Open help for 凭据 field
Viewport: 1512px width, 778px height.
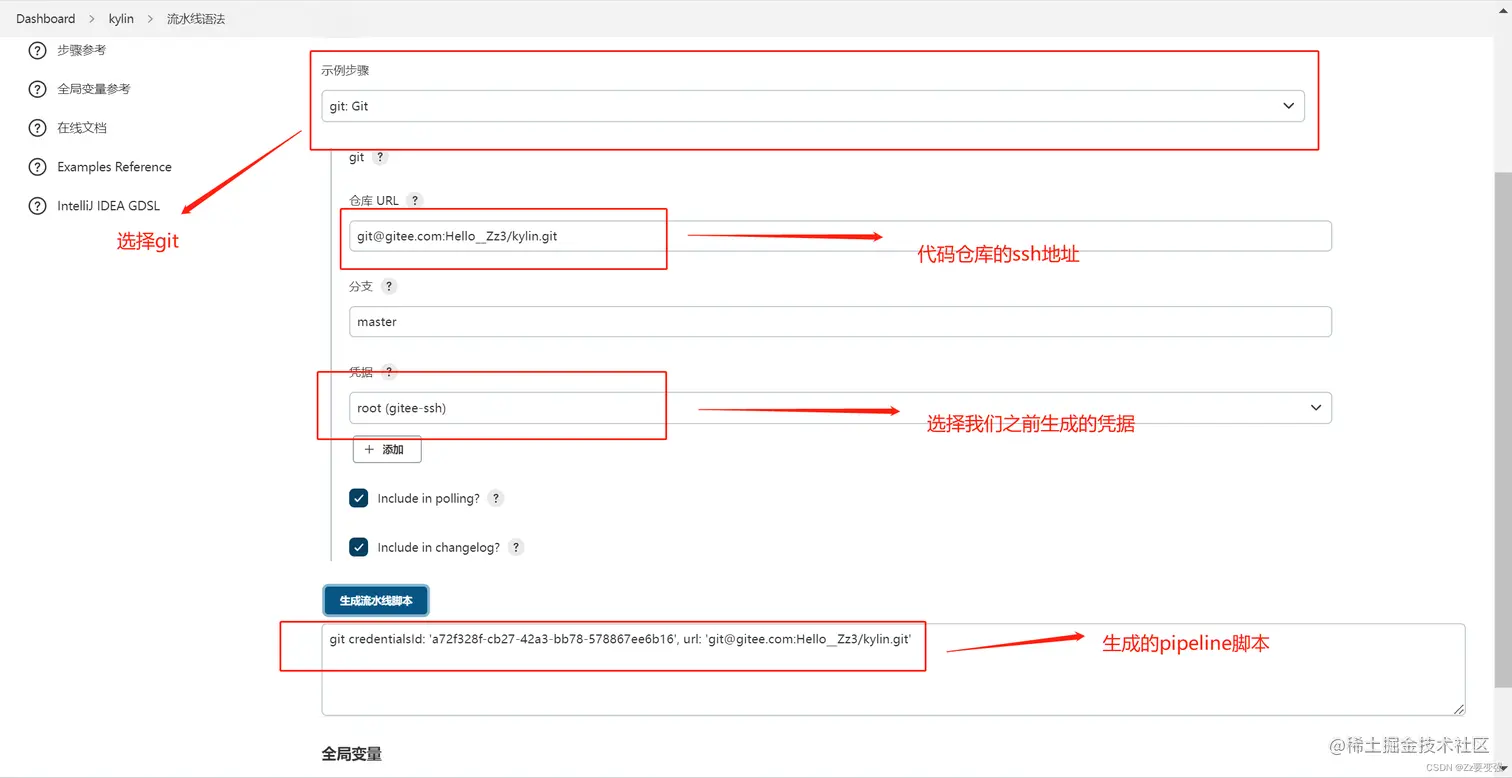tap(389, 372)
